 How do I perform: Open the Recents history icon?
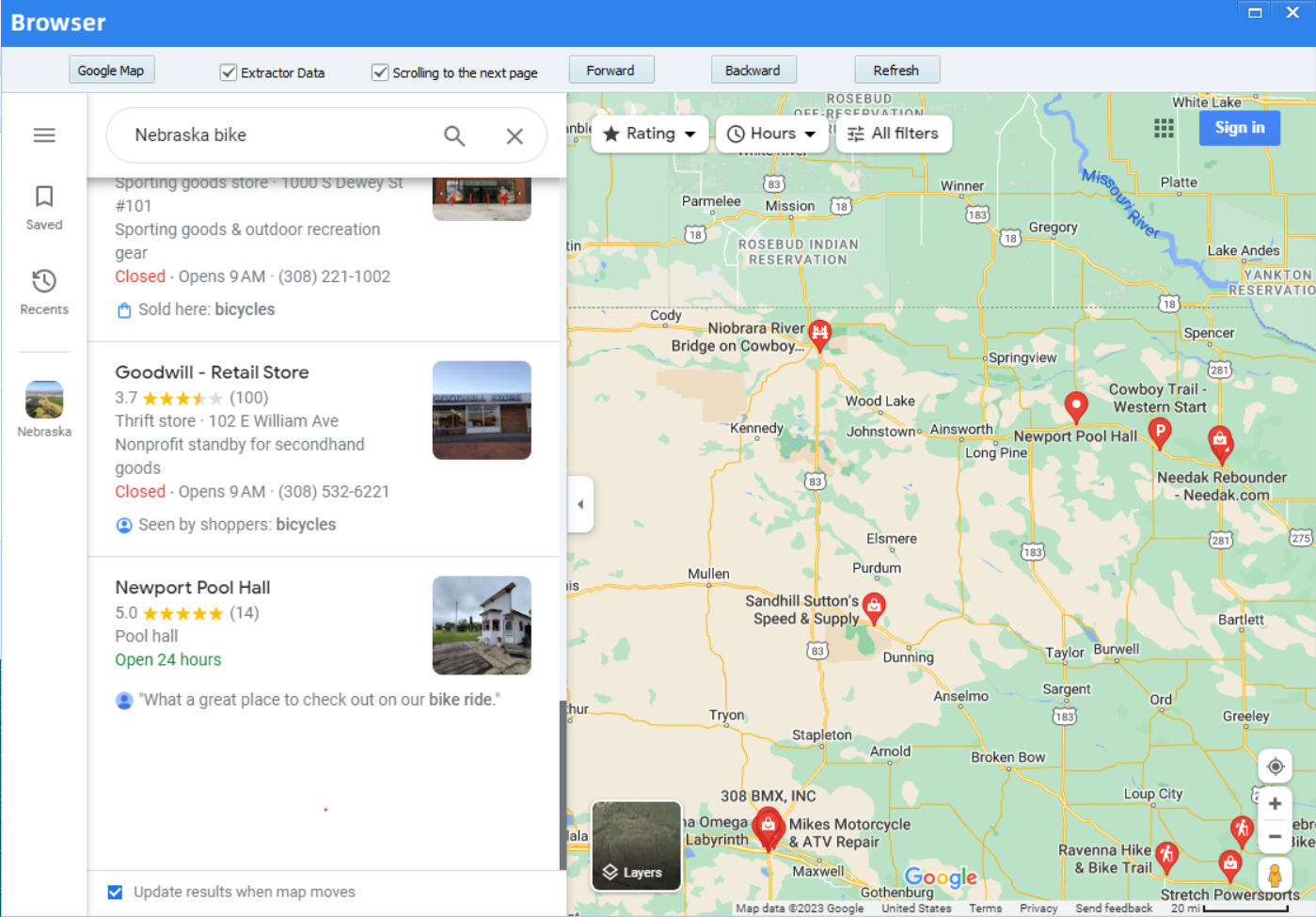tap(44, 281)
